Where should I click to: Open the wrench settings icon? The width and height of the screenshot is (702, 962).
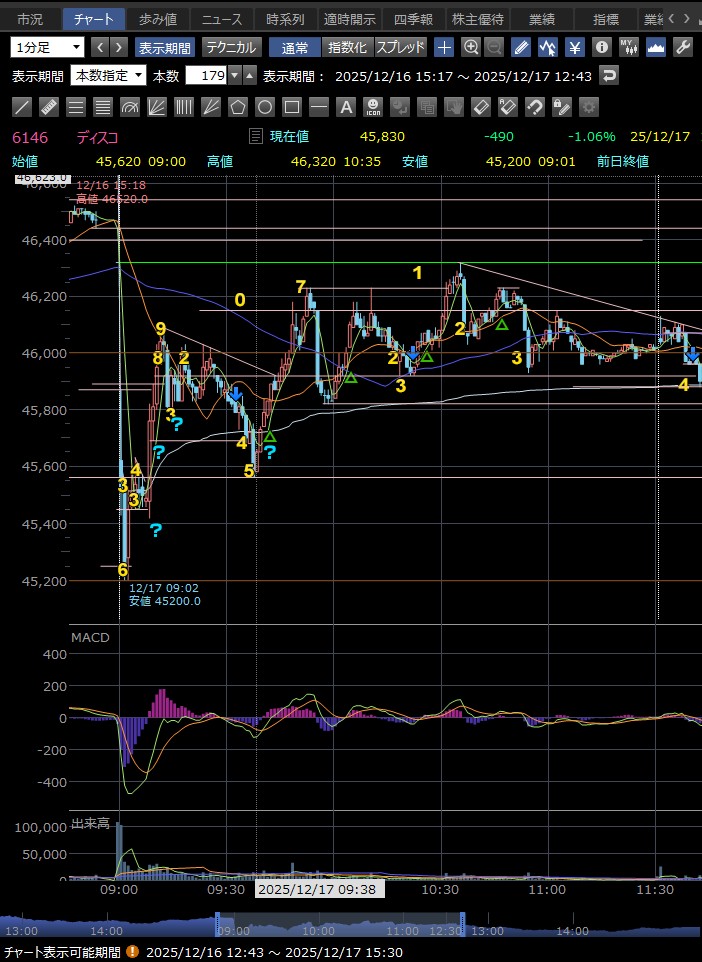(x=683, y=47)
